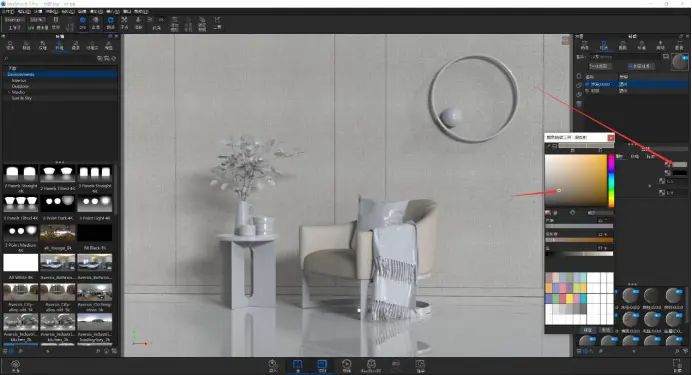Click the Material Graph button
Image resolution: width=692 pixels, height=375 pixels.
click(601, 66)
